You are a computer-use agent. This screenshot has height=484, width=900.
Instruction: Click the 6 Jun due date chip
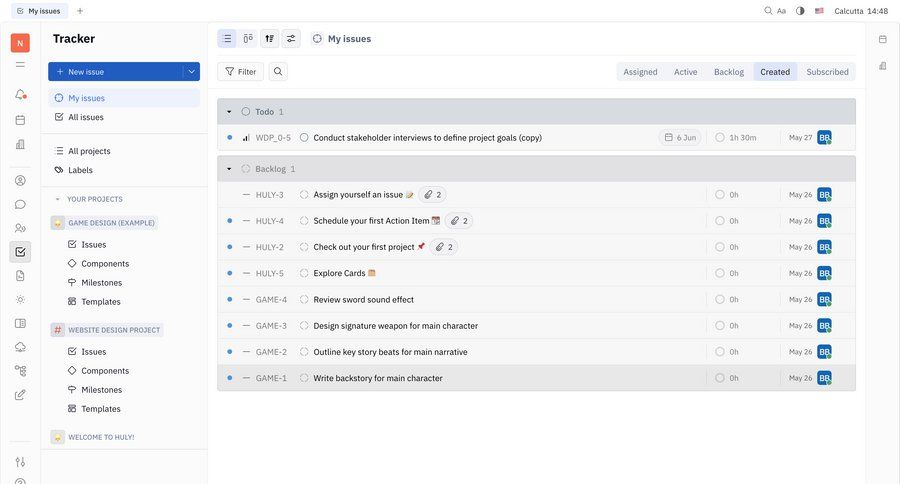680,138
